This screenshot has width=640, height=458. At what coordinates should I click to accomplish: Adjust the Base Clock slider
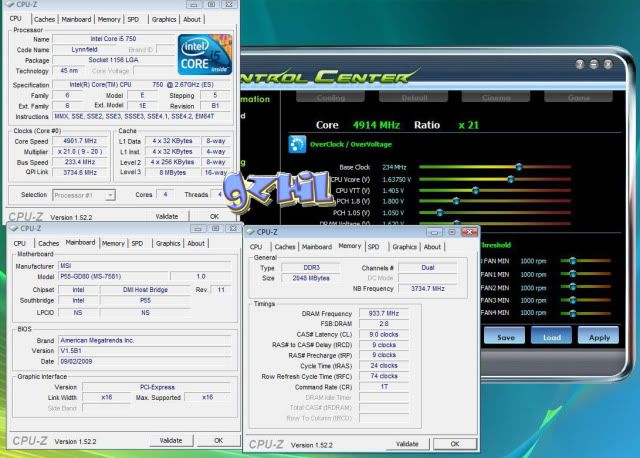point(518,167)
